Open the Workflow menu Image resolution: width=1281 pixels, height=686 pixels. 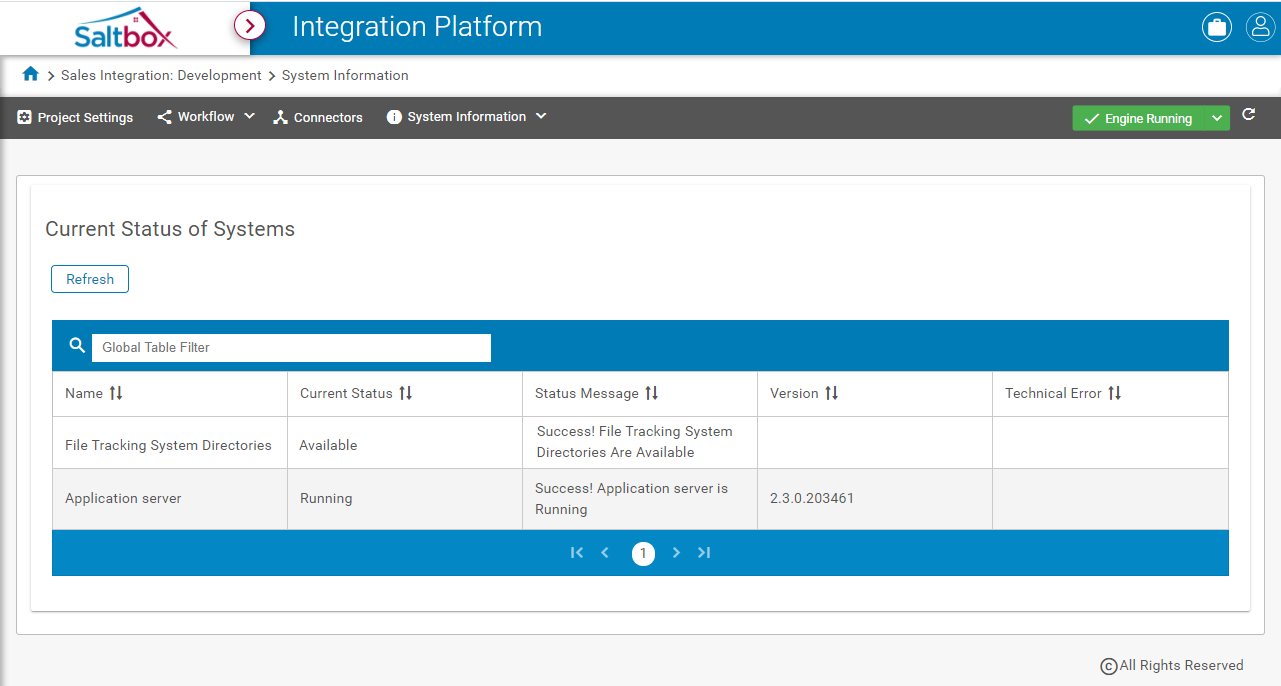206,117
